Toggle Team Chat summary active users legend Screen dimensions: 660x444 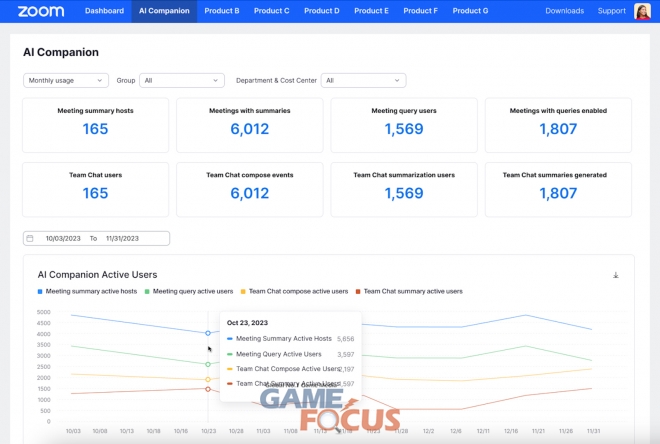409,291
